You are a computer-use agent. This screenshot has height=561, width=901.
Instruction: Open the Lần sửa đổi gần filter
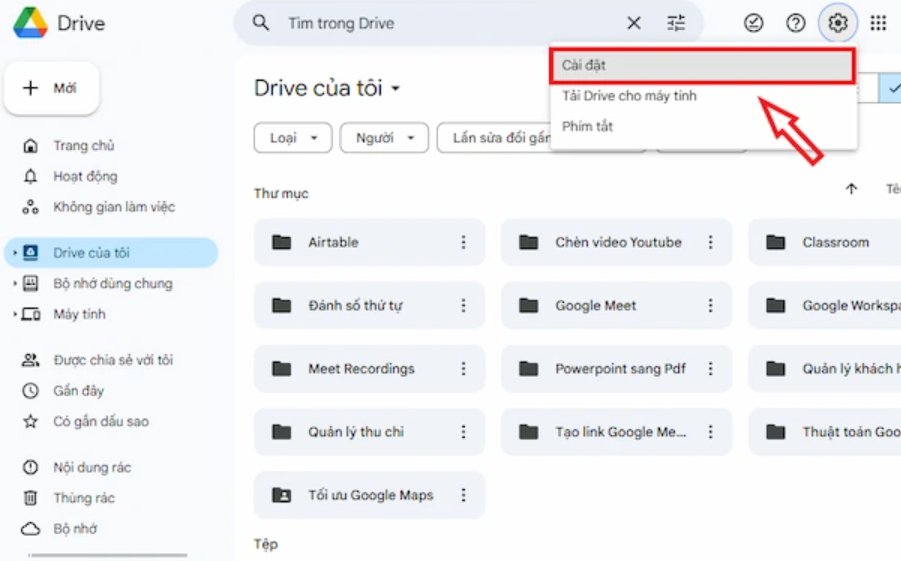coord(494,137)
